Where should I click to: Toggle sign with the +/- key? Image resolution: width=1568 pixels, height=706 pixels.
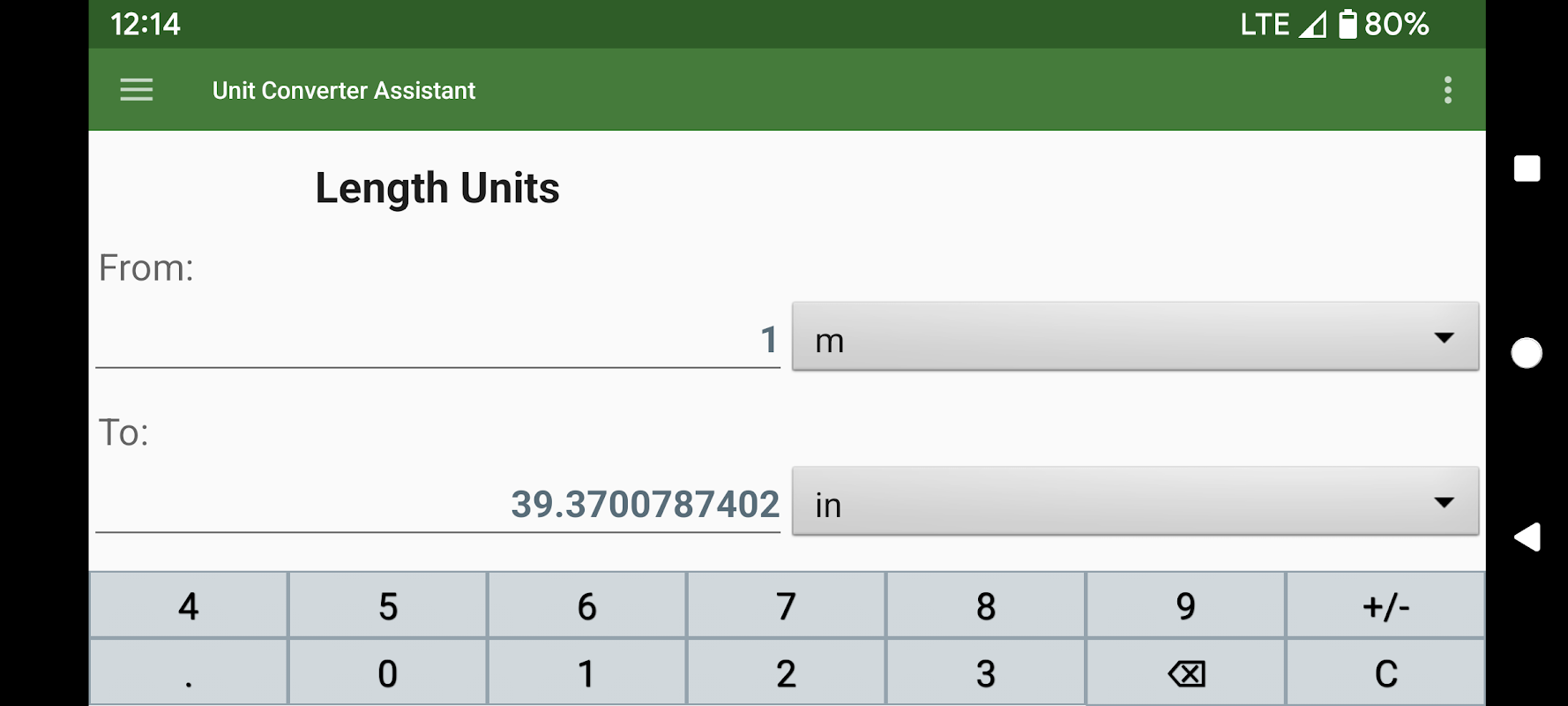pyautogui.click(x=1385, y=605)
